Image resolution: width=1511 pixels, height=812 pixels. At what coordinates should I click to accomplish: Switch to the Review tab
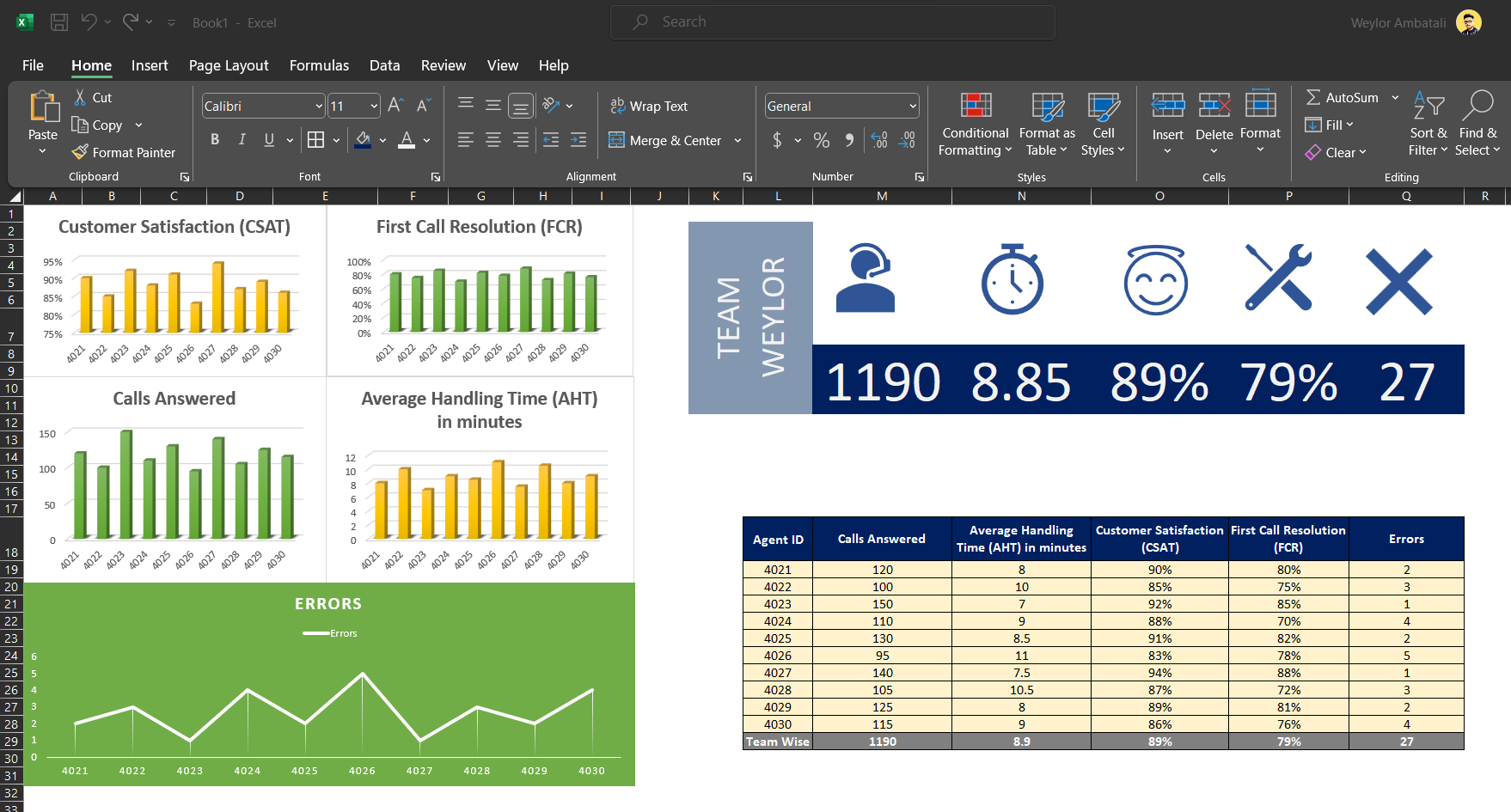click(x=444, y=65)
